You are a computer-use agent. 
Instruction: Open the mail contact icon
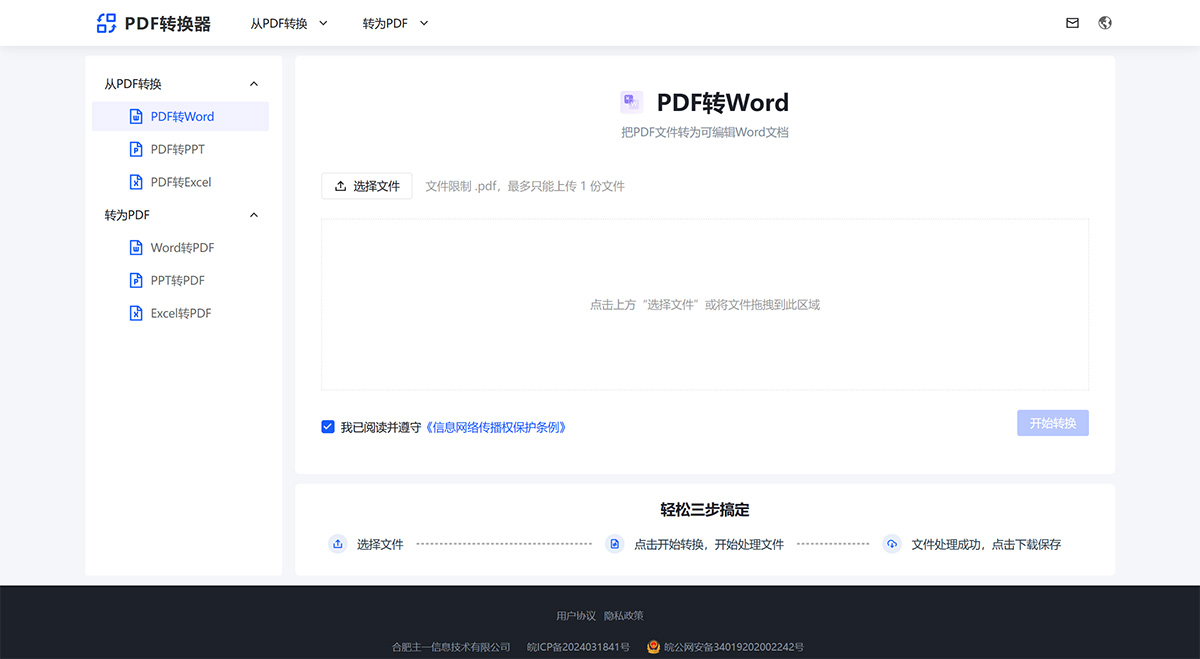coord(1072,22)
